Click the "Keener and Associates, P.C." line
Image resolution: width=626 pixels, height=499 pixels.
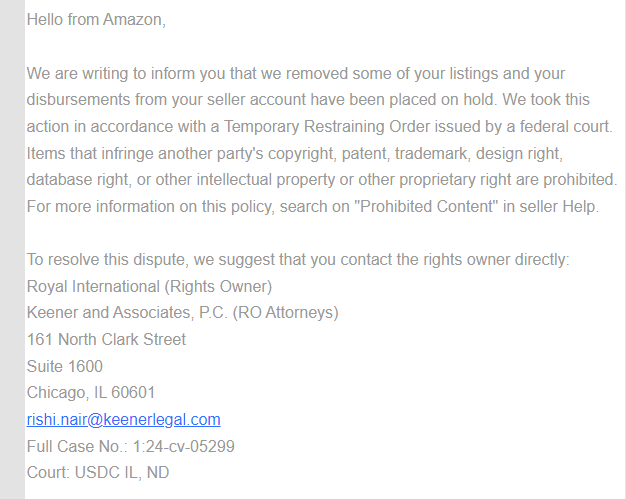click(x=127, y=313)
